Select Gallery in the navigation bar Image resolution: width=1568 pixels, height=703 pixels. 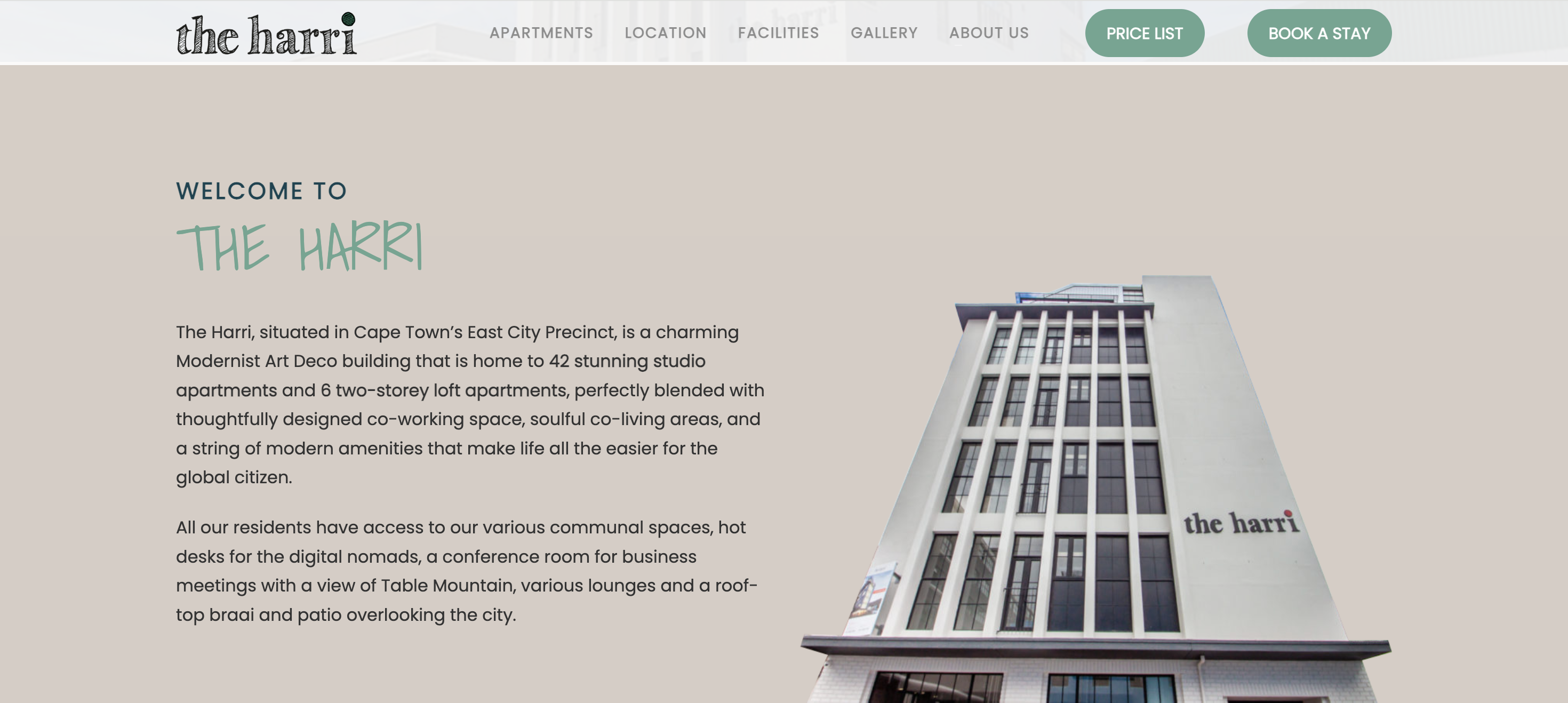point(884,33)
